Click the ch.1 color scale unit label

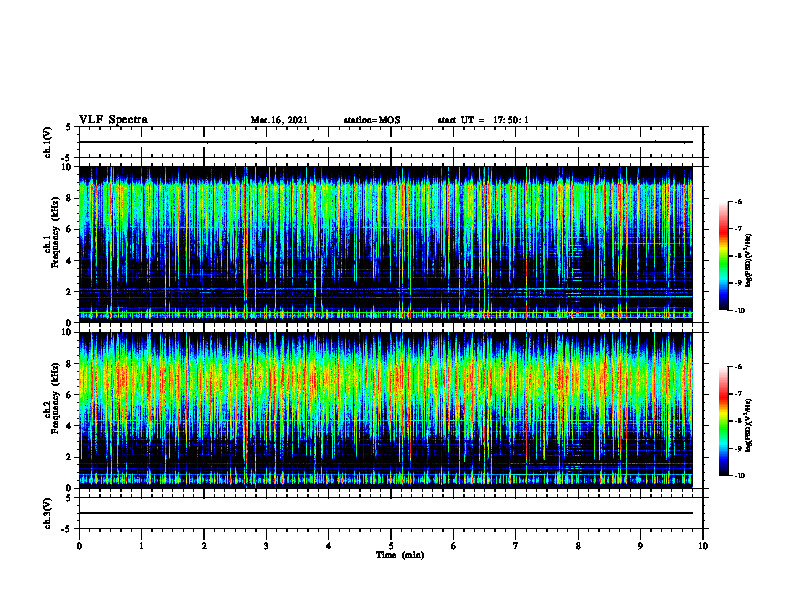point(749,261)
